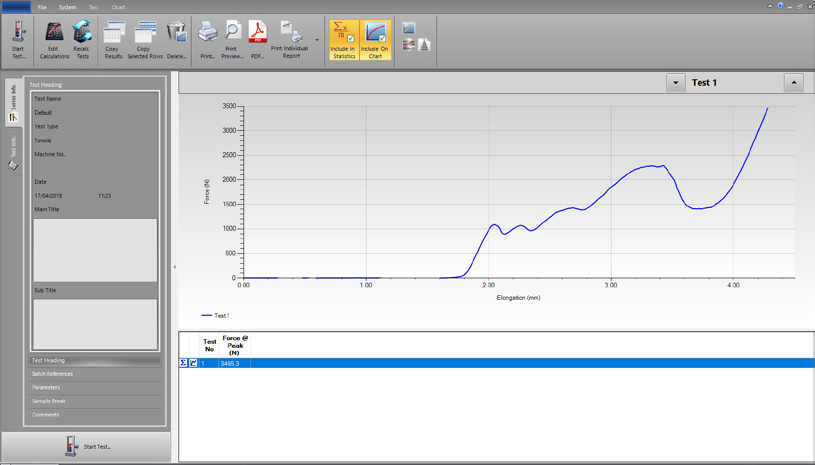815x465 pixels.
Task: Click the Test 1 legend line swatch
Action: [x=206, y=315]
